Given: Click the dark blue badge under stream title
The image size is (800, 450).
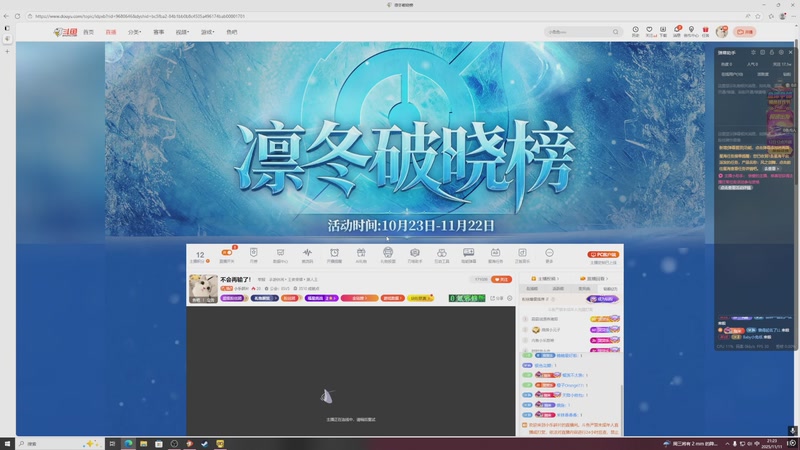Looking at the screenshot, I should click(x=264, y=298).
